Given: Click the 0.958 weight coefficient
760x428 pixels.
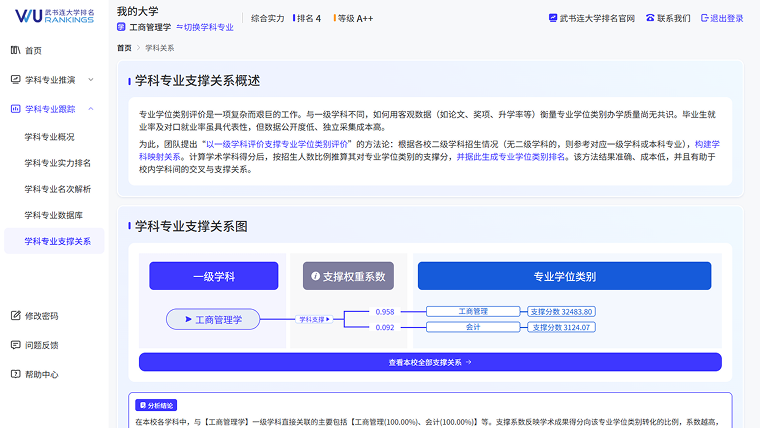Looking at the screenshot, I should pos(385,312).
